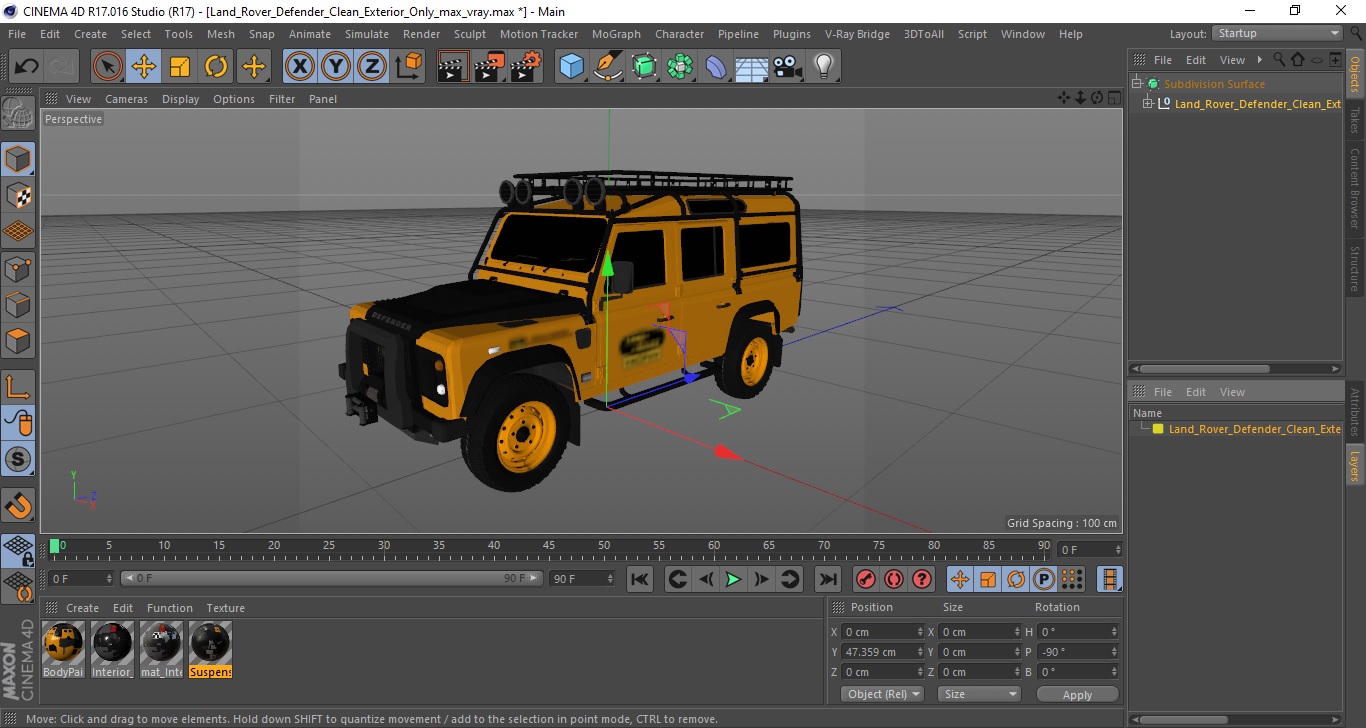Click Make Editable icon in left toolbar
The height and width of the screenshot is (728, 1366).
point(18,113)
